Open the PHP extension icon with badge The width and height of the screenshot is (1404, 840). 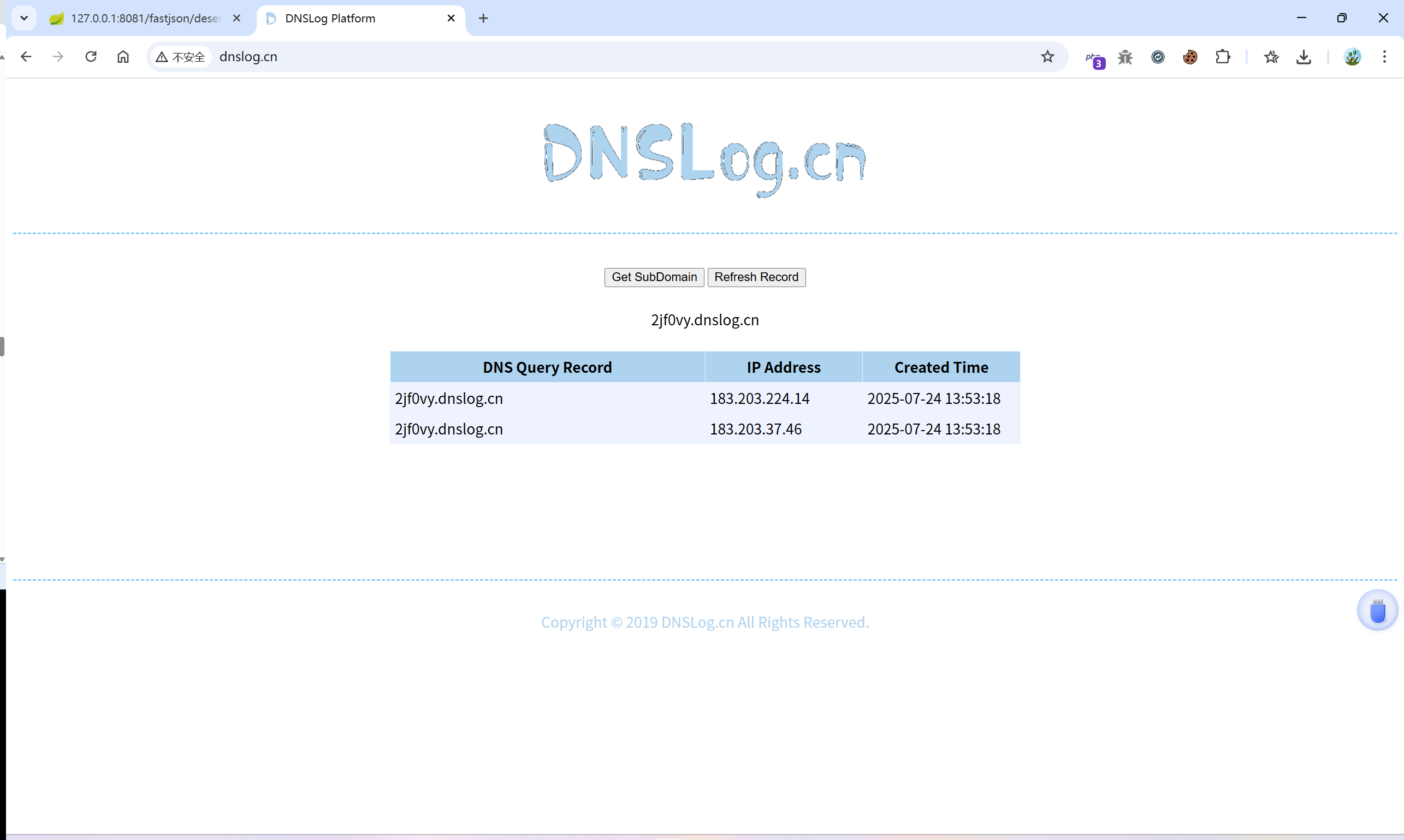point(1094,58)
